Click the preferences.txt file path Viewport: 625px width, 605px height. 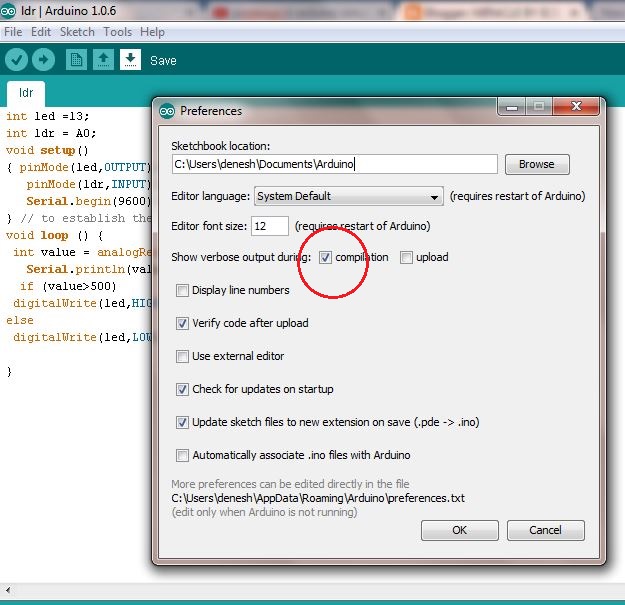tap(318, 498)
